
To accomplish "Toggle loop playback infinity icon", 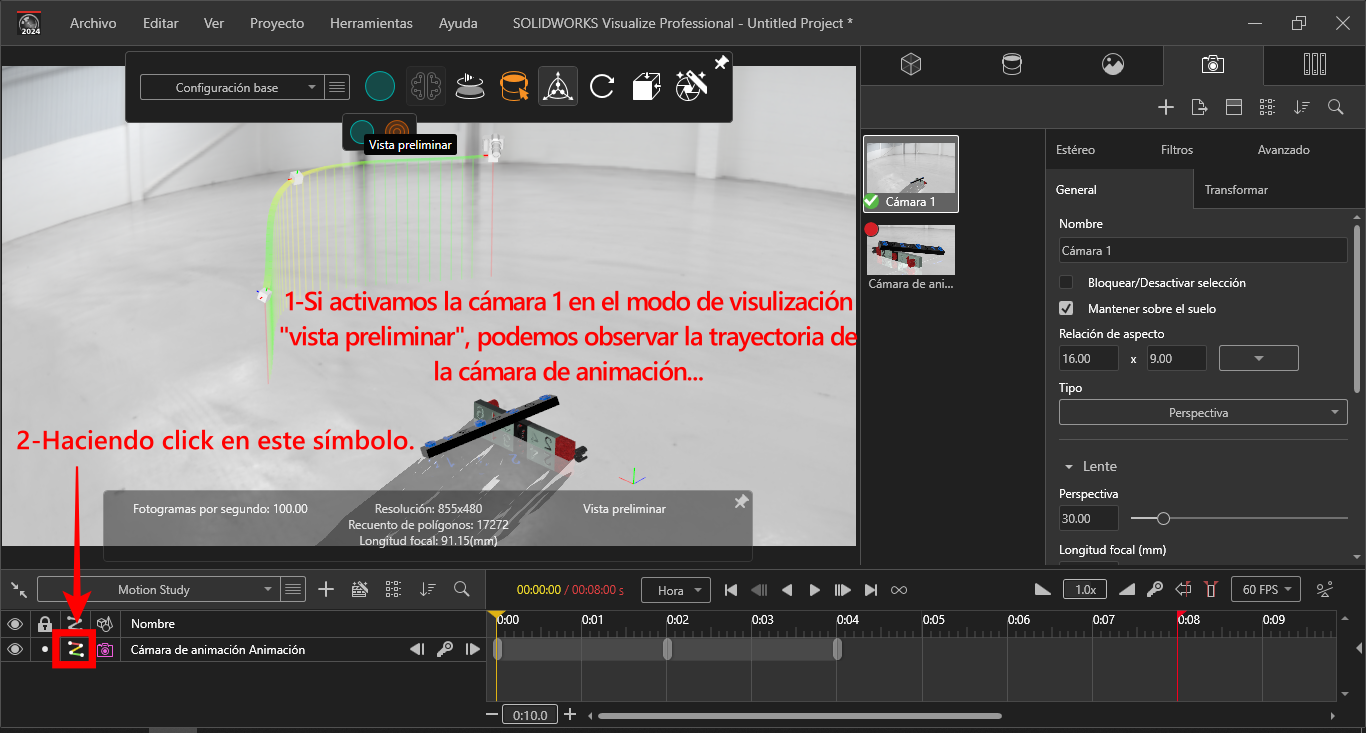I will click(x=899, y=590).
